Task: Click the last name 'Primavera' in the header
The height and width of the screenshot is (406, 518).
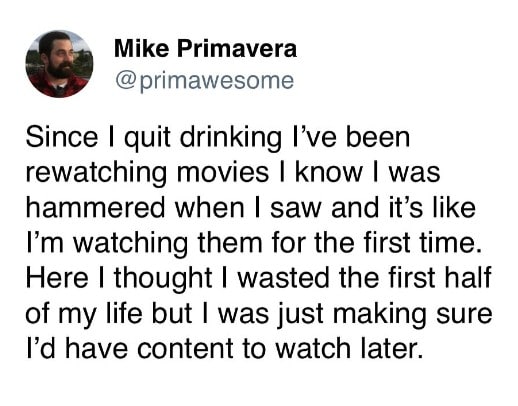Action: [237, 49]
